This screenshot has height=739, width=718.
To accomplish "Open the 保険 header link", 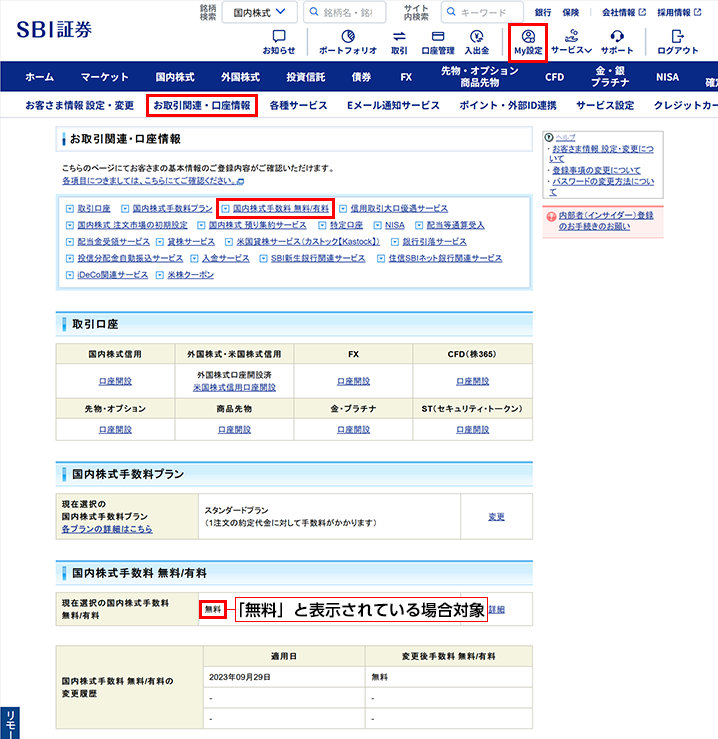I will [570, 13].
